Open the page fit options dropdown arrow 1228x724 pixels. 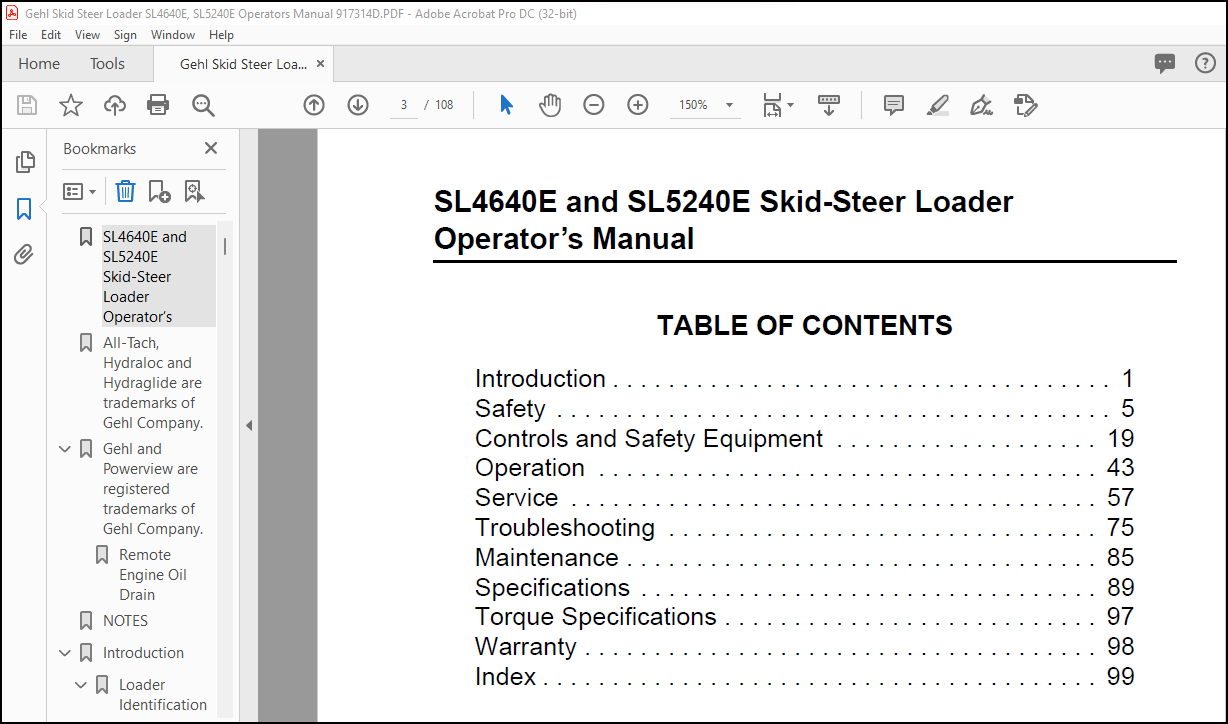[x=791, y=105]
